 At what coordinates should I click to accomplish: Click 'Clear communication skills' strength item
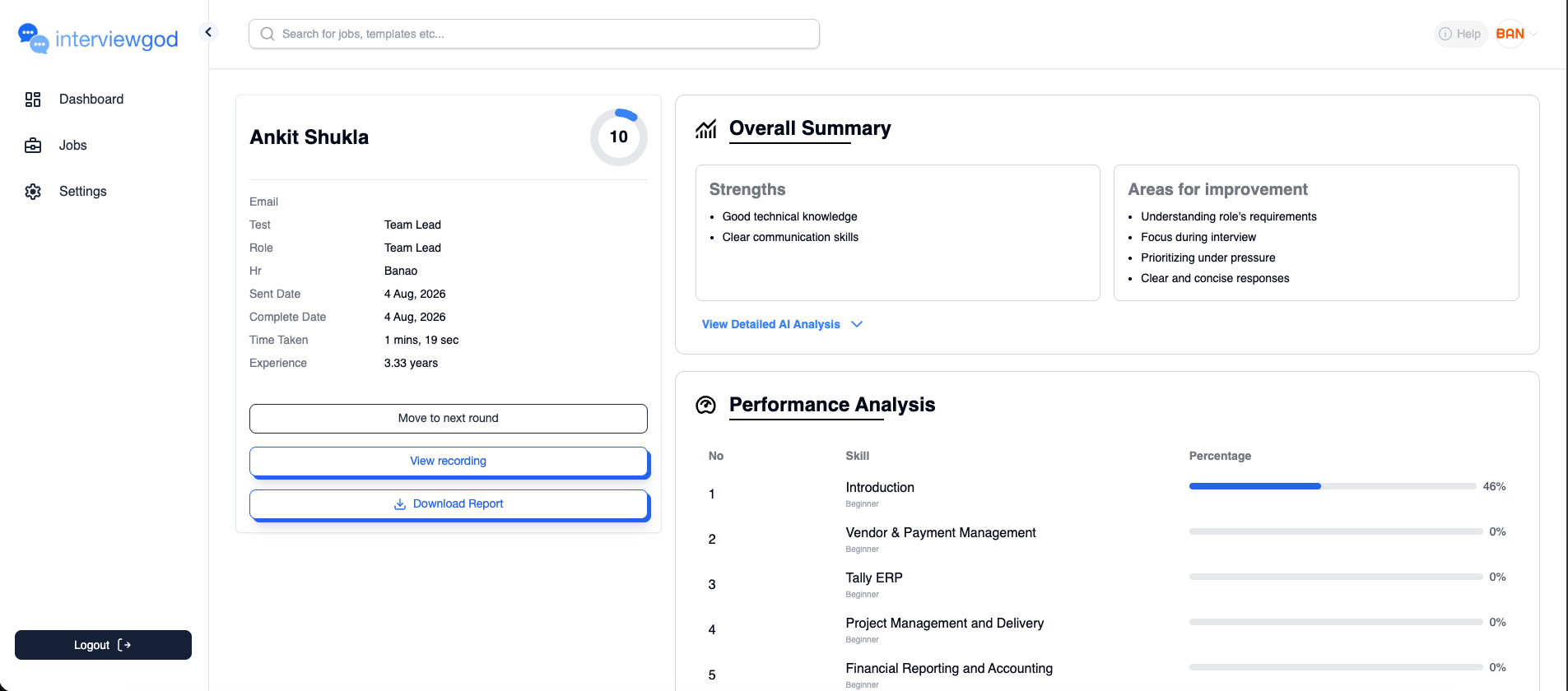click(x=790, y=237)
